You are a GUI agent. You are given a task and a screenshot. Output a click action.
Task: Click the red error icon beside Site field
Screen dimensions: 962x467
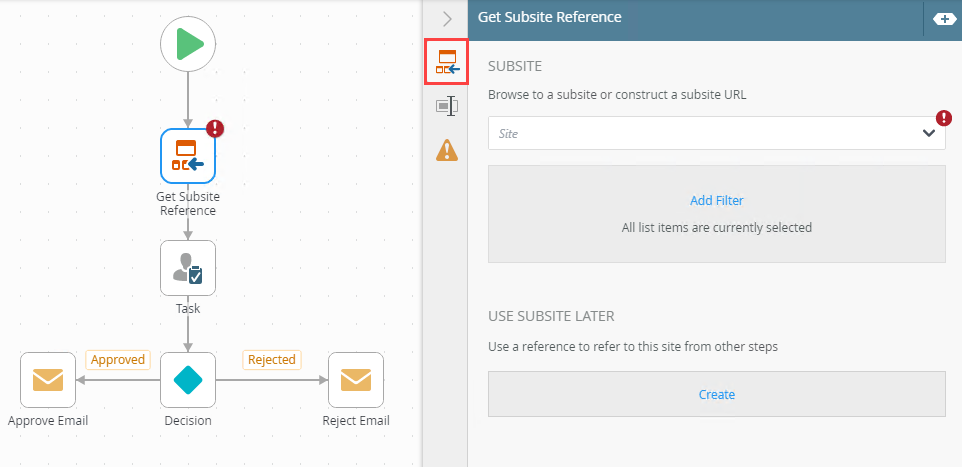pyautogui.click(x=943, y=118)
